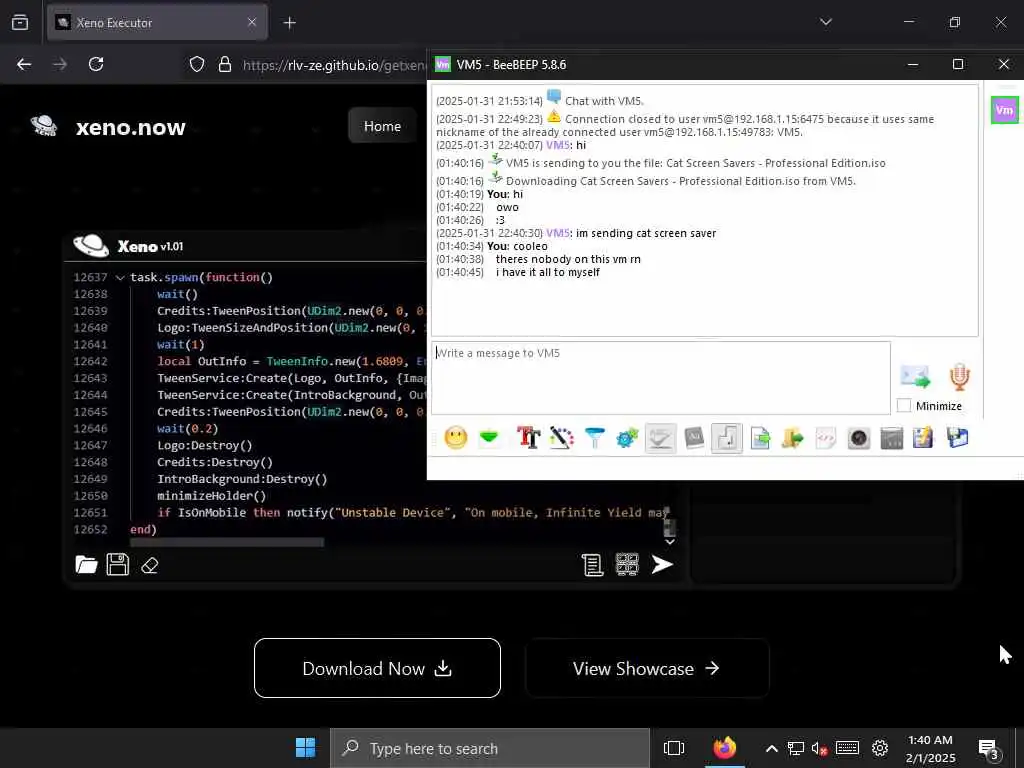Click the code editor horizontal scrollbar

[227, 542]
